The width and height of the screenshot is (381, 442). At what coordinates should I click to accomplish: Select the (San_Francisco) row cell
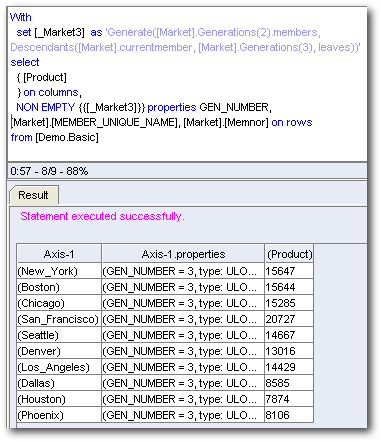(59, 319)
